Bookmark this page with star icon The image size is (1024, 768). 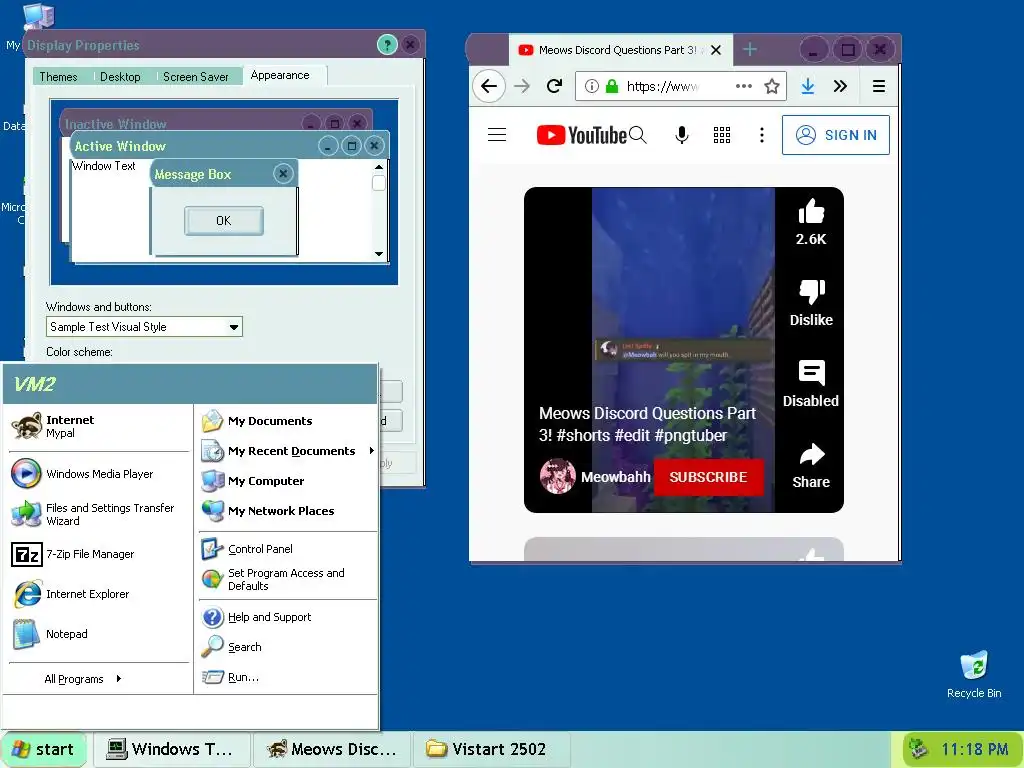coord(772,86)
